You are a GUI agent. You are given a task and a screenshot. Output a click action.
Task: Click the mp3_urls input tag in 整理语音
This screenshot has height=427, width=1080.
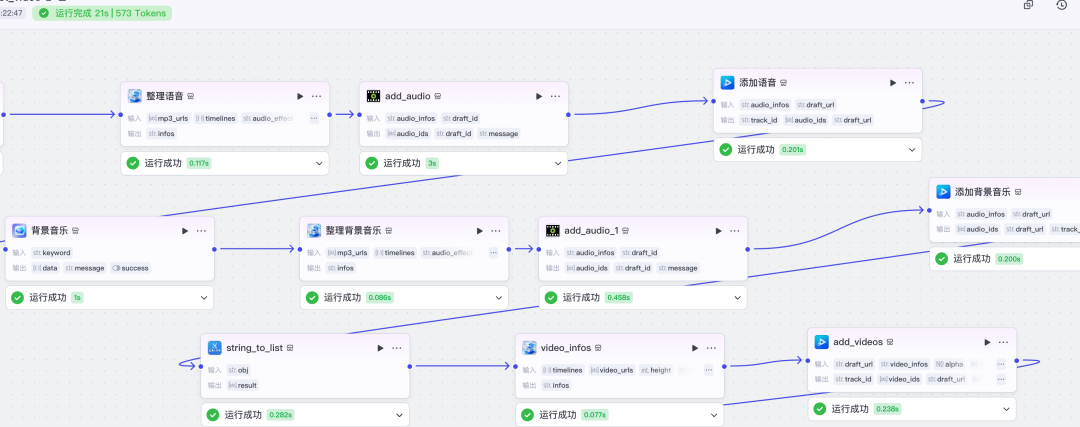pyautogui.click(x=168, y=118)
